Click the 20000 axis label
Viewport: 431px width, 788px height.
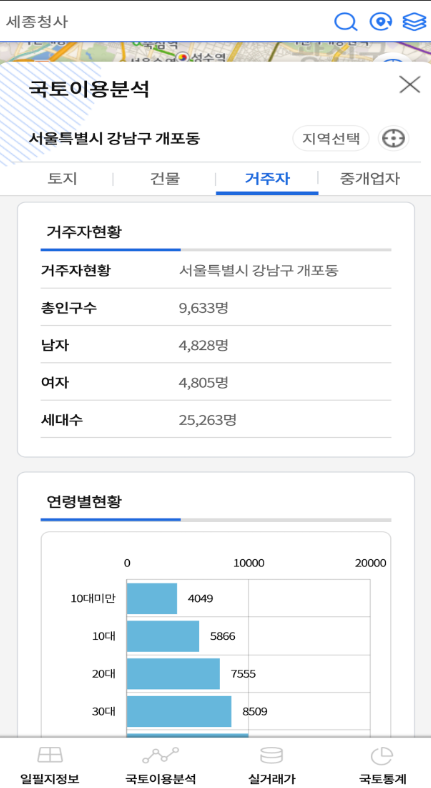[371, 563]
